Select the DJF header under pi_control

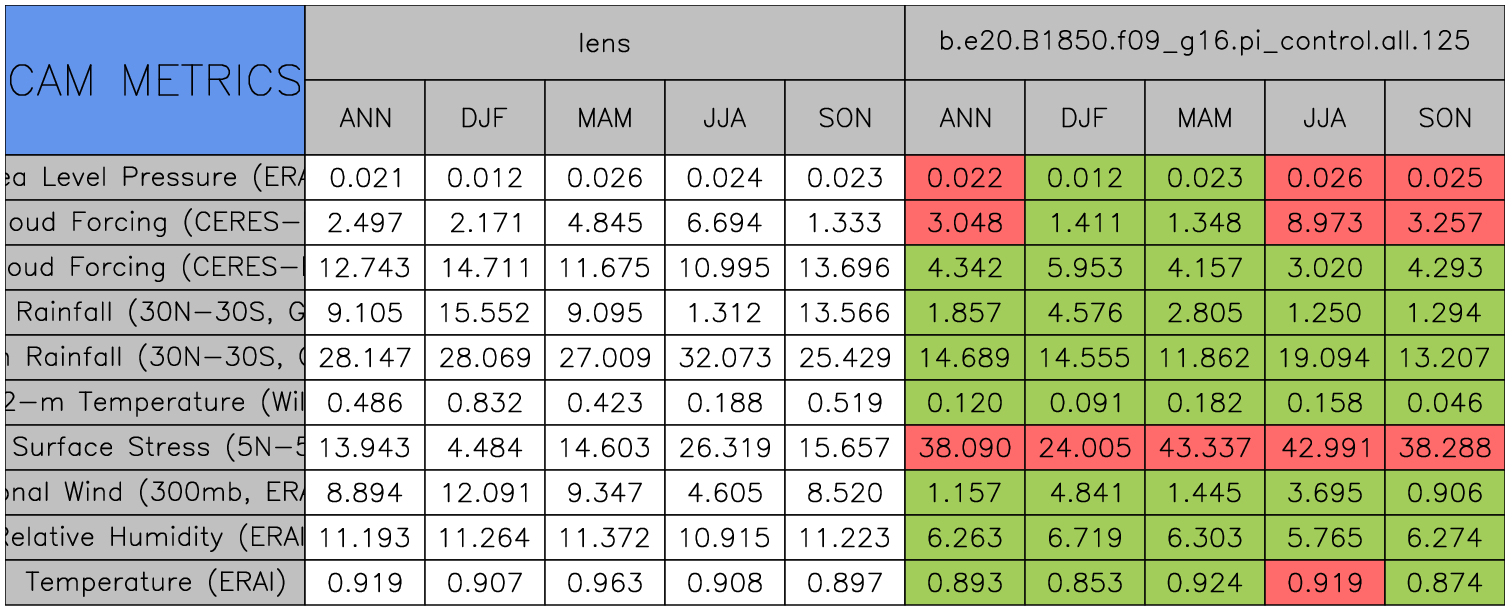tap(1084, 118)
